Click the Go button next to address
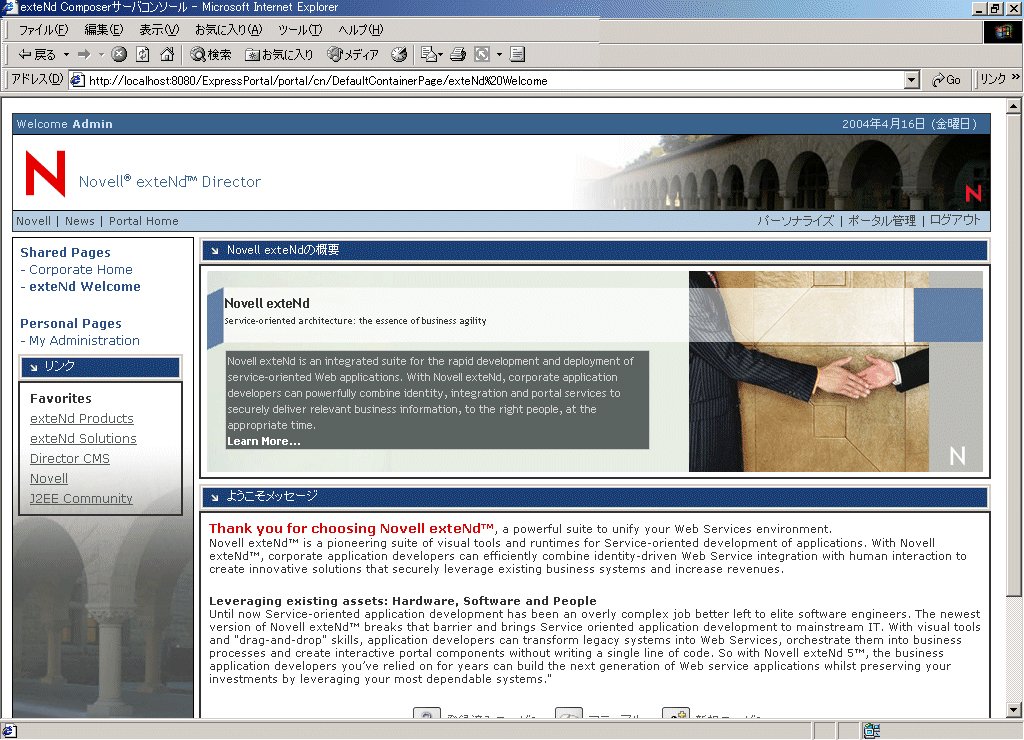The image size is (1024, 740). 946,80
